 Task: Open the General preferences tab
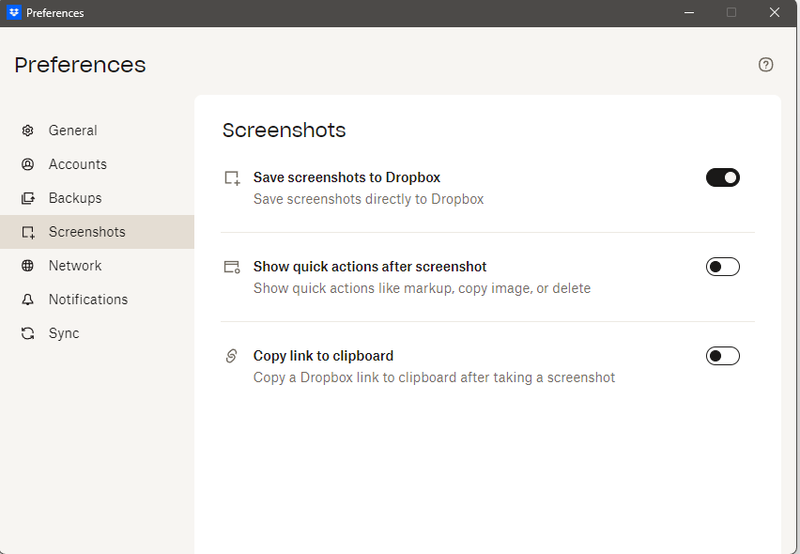73,130
